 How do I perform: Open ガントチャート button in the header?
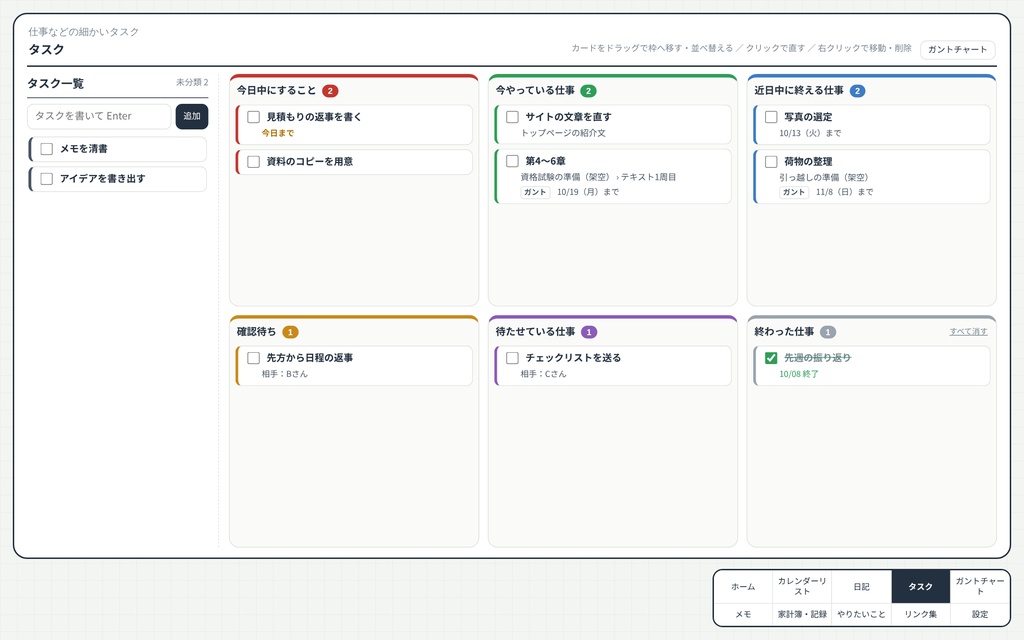pyautogui.click(x=957, y=50)
